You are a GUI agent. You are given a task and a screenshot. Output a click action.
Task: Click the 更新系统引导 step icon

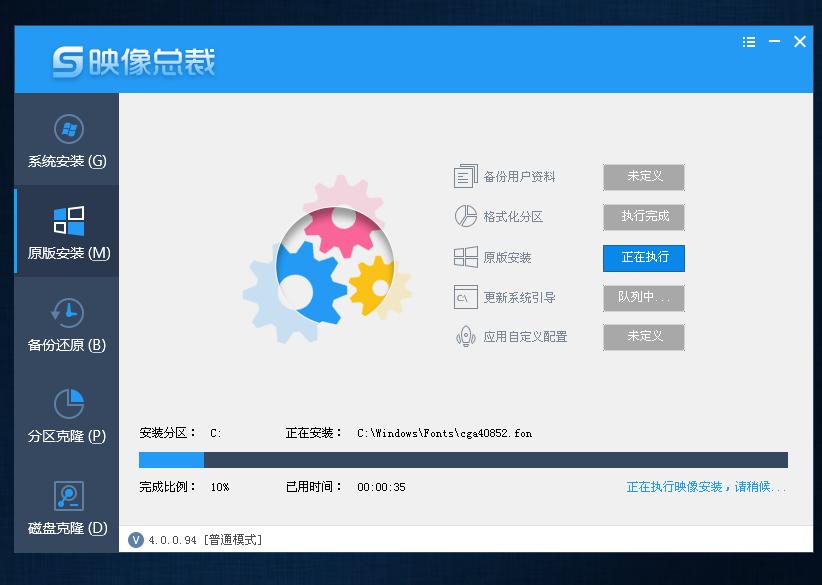466,297
